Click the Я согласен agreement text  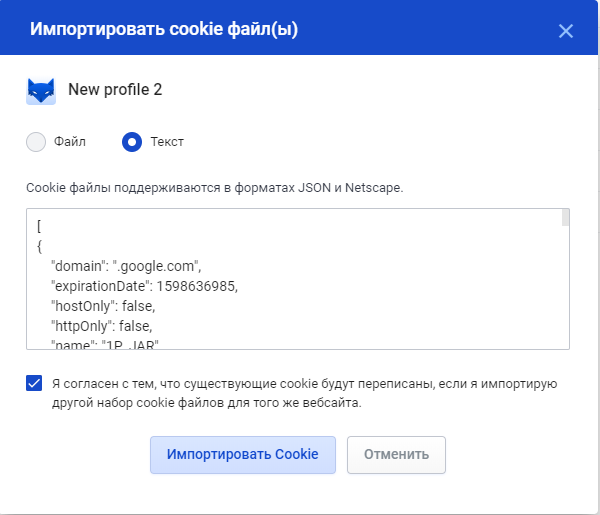pos(305,393)
